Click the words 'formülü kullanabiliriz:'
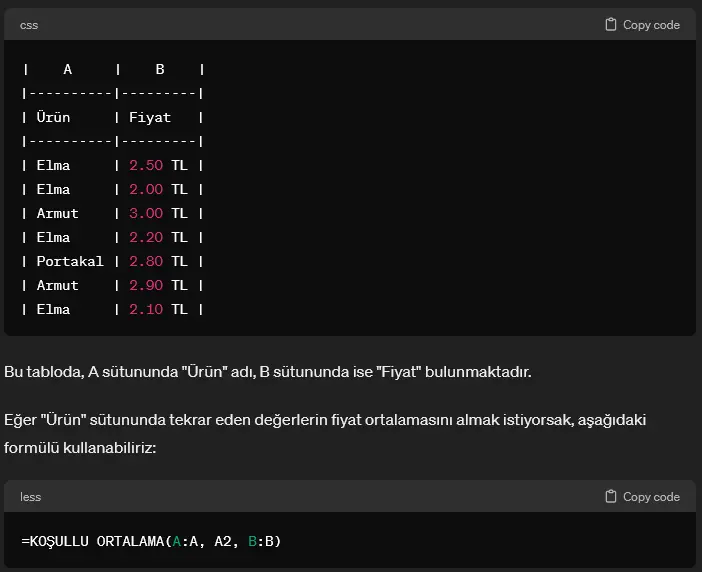 click(x=80, y=448)
